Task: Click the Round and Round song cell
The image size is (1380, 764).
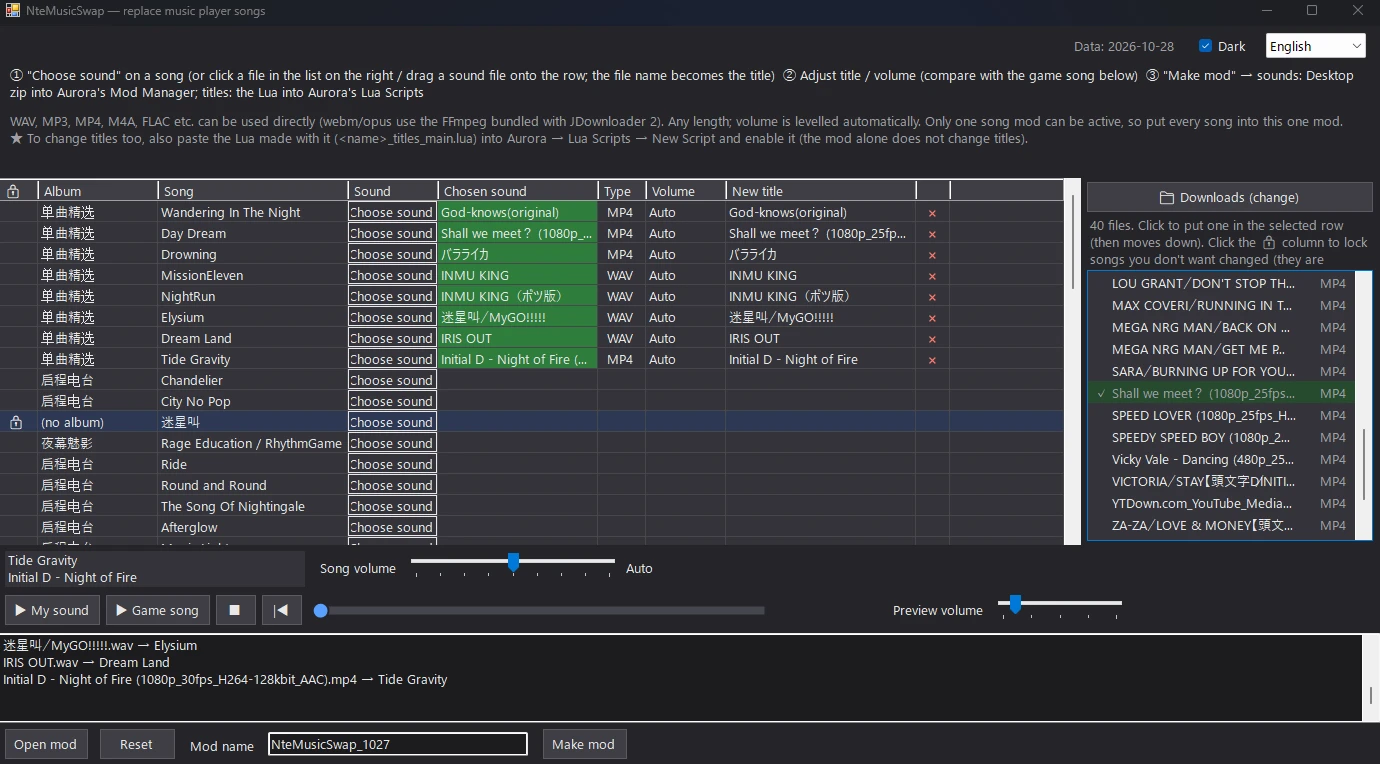Action: point(253,486)
